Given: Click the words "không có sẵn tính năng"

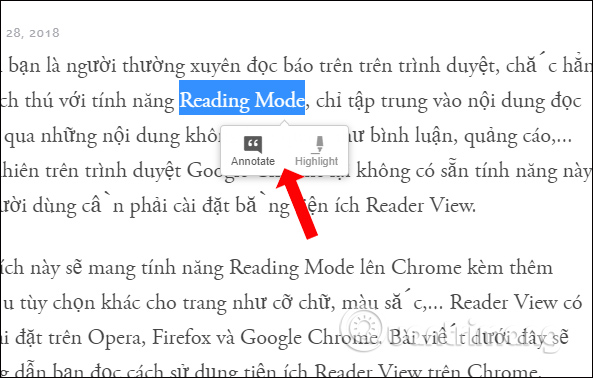Looking at the screenshot, I should click(456, 171).
